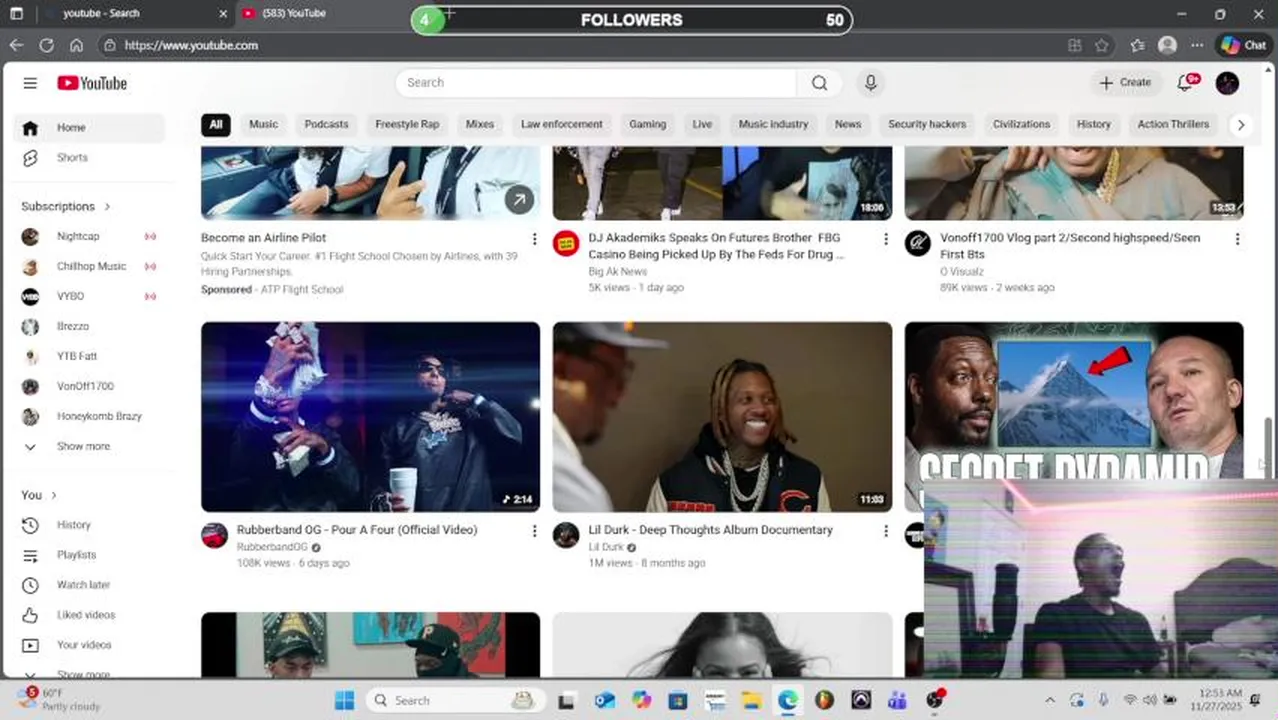Open Watch later in sidebar

pyautogui.click(x=90, y=585)
